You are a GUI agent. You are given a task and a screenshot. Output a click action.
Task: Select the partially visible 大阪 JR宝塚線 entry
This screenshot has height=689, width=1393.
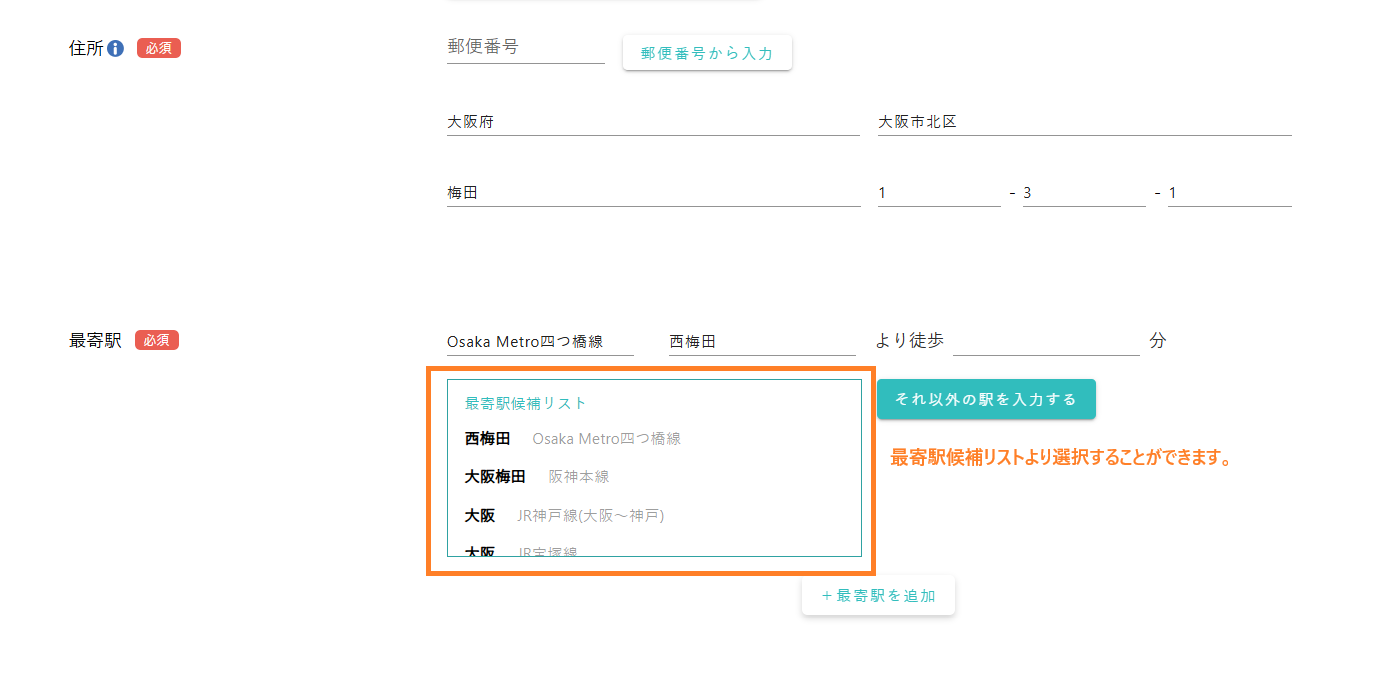(521, 550)
